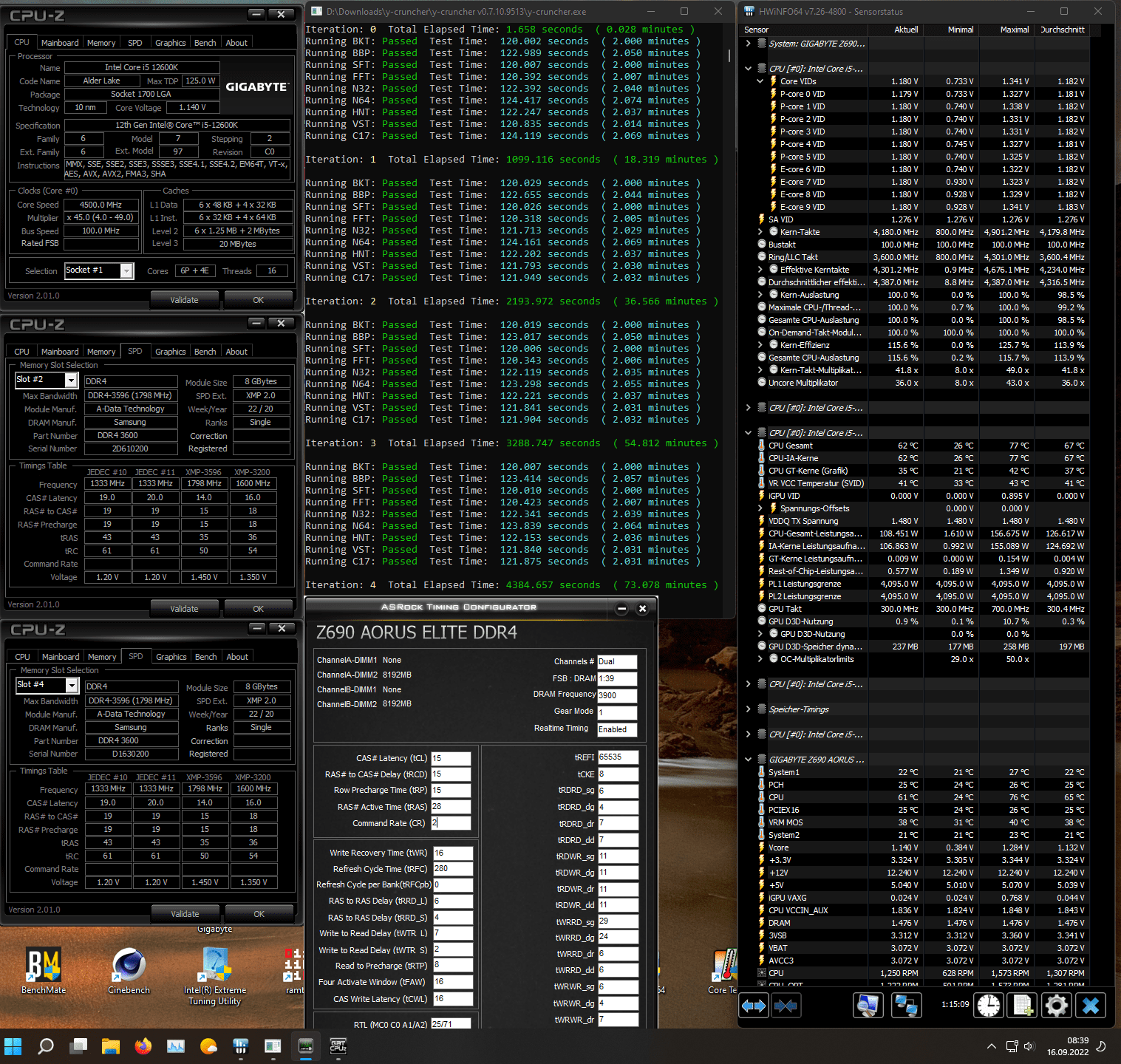This screenshot has height=1064, width=1121.
Task: Open taskbar Search magnifier
Action: (46, 1046)
